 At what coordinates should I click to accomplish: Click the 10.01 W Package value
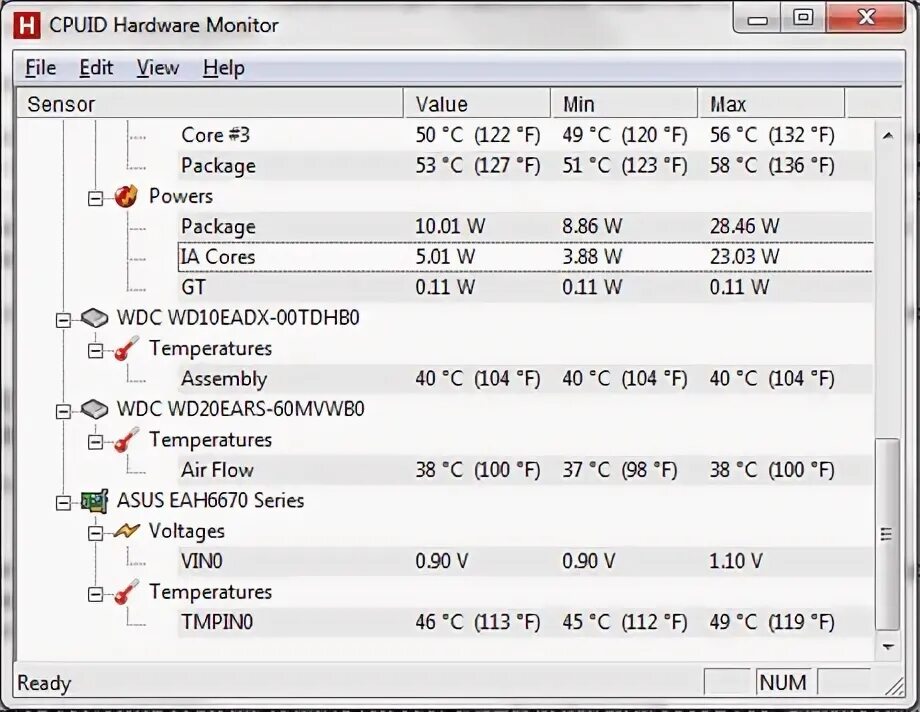point(450,227)
